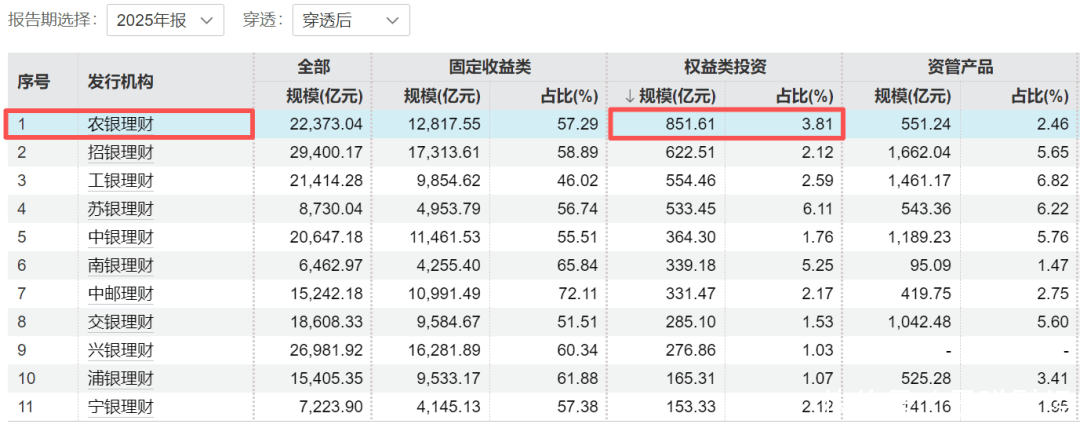Select the 851.61 equity scale cell

click(691, 125)
